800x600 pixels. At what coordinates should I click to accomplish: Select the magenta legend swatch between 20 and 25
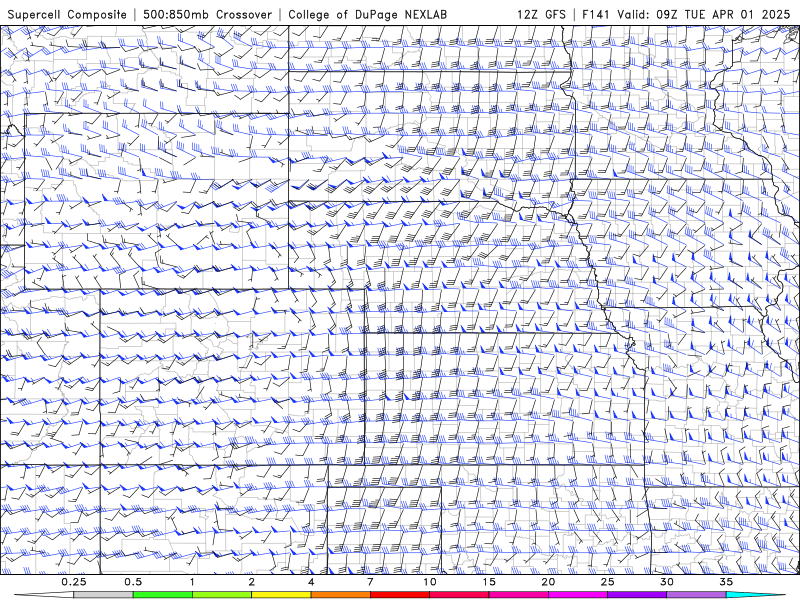click(x=578, y=595)
